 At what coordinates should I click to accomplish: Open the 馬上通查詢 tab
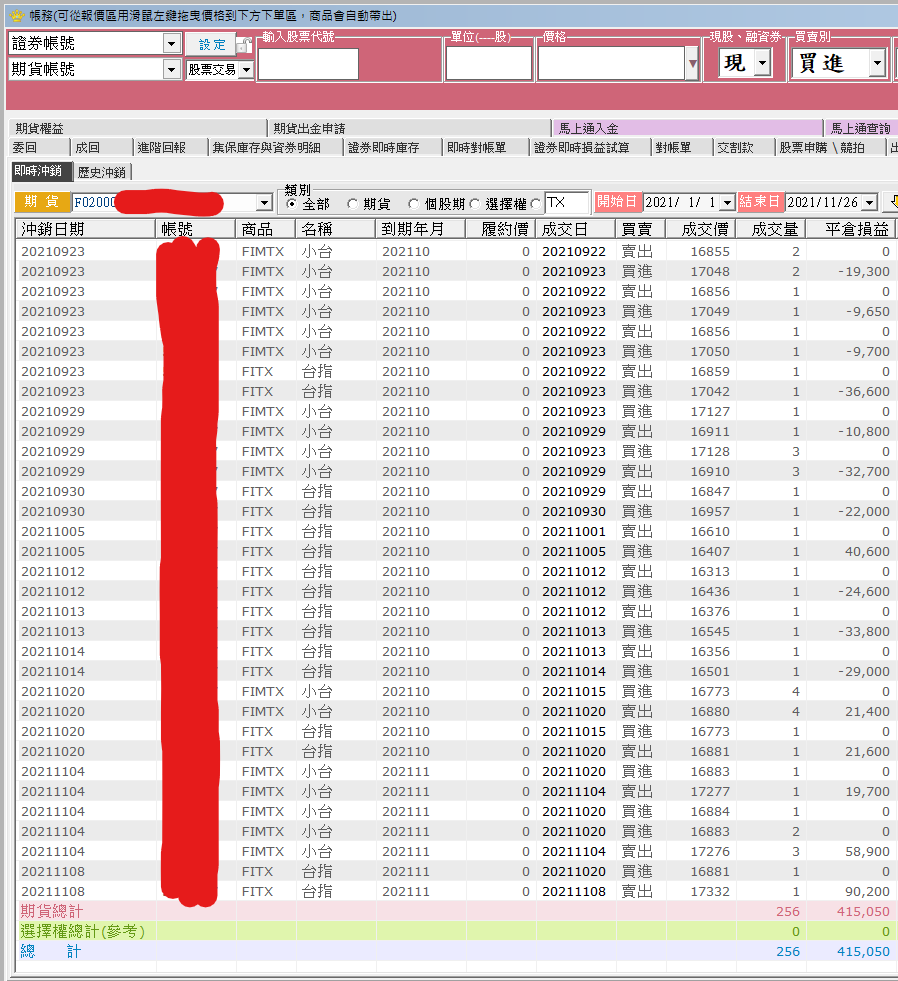click(860, 129)
